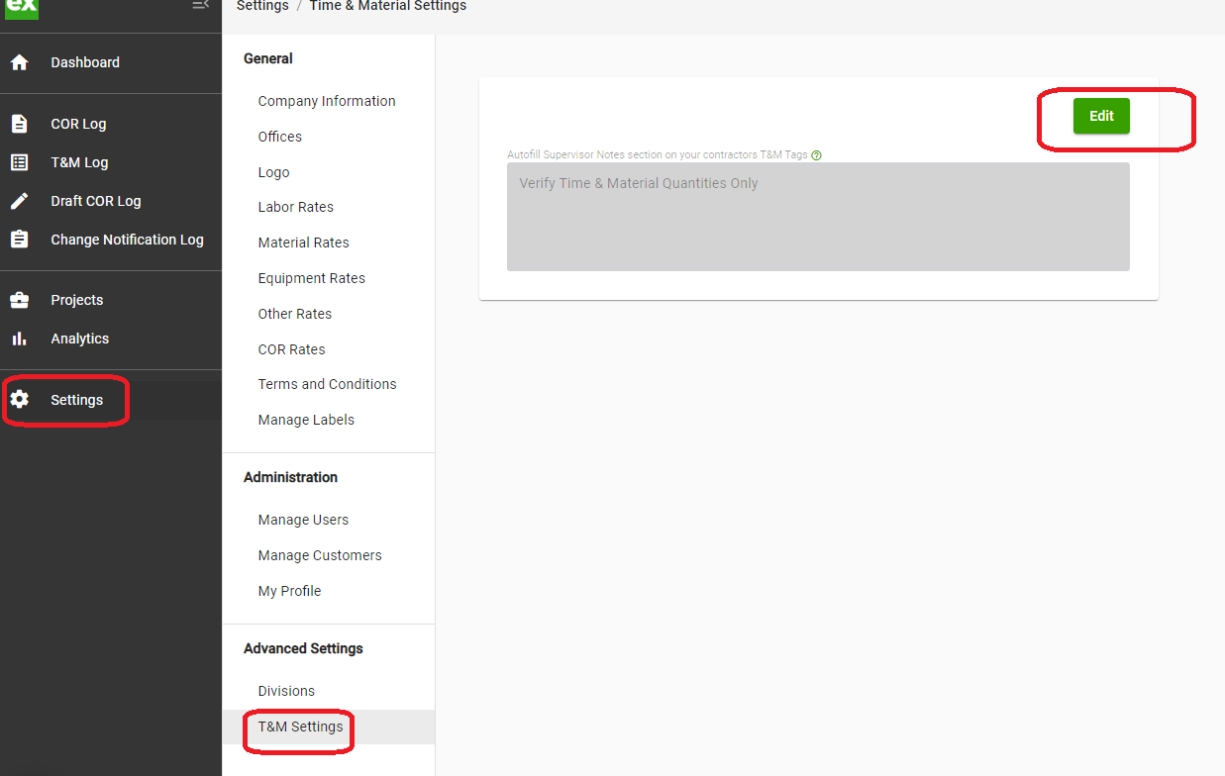Click the help icon beside Autofill label

[817, 155]
